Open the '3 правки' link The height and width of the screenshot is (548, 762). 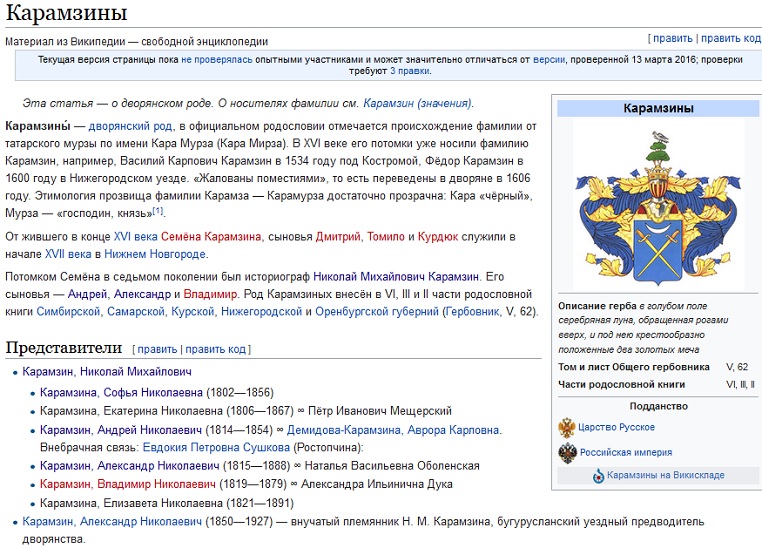point(410,71)
